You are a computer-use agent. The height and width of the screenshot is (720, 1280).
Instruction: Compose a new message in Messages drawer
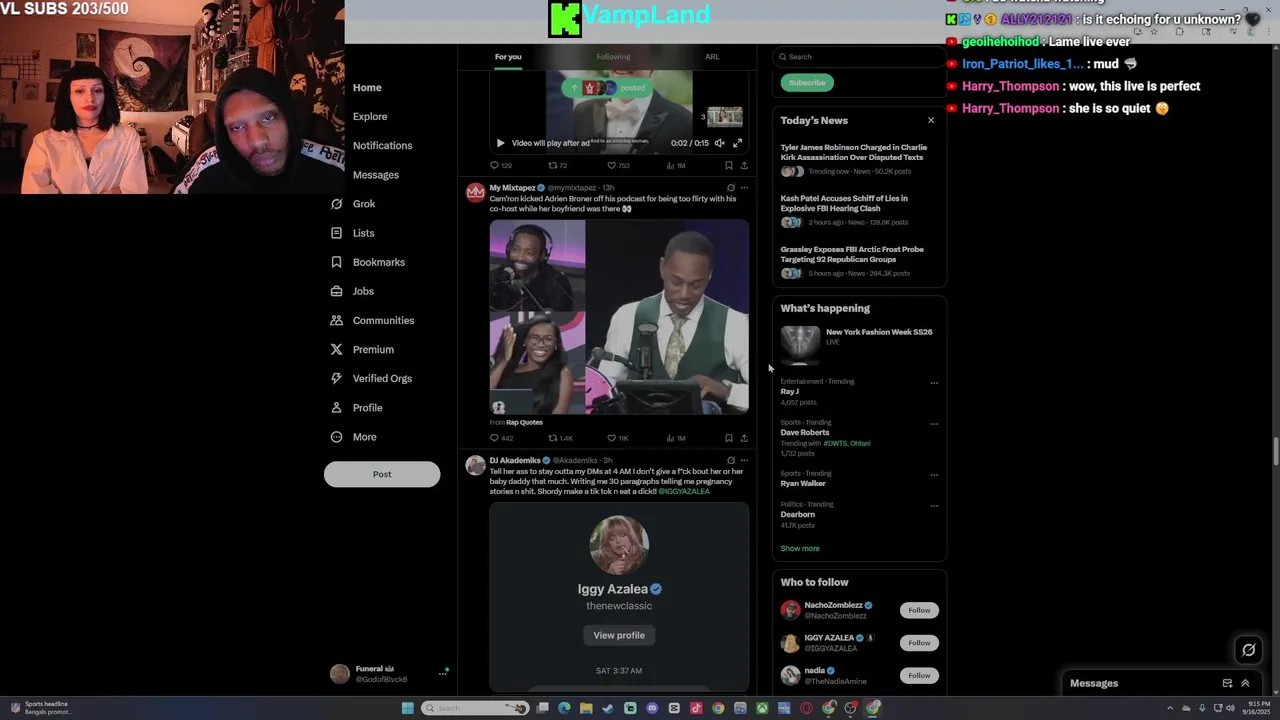(1227, 683)
